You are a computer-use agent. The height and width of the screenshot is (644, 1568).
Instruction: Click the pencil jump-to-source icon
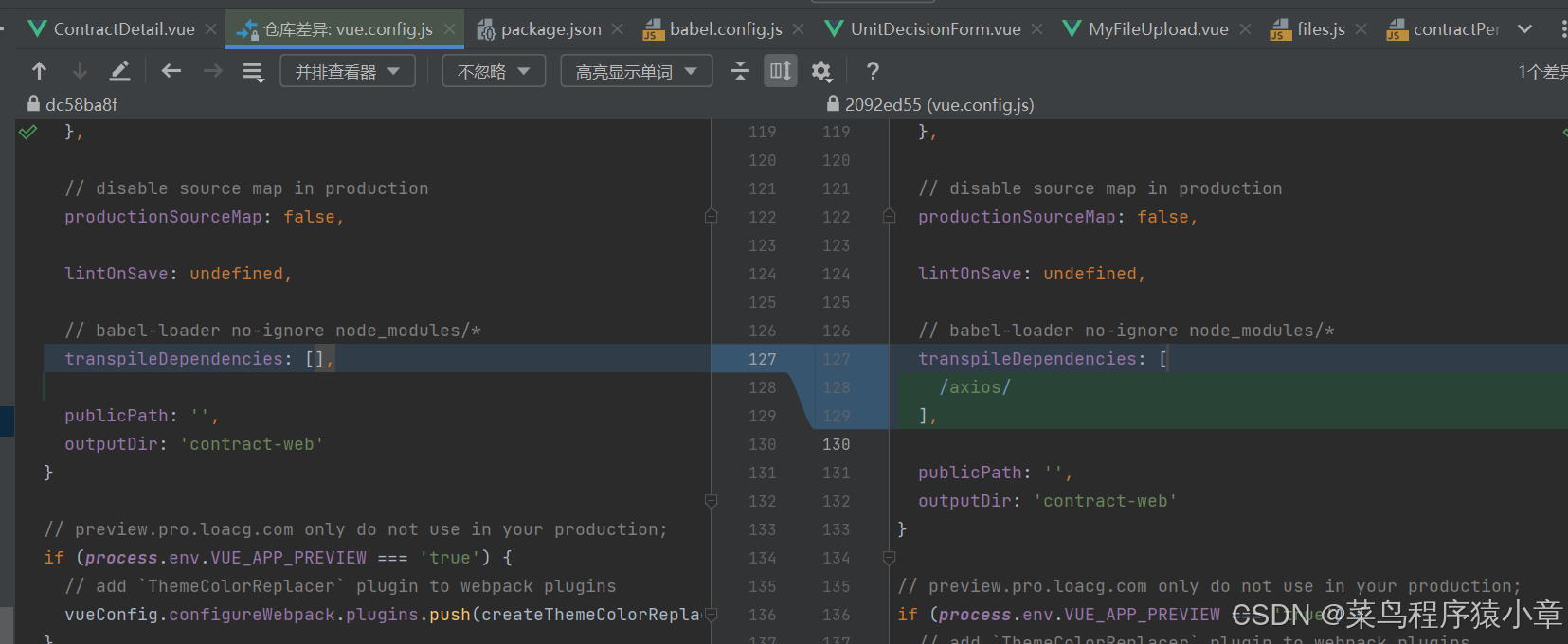(x=119, y=71)
